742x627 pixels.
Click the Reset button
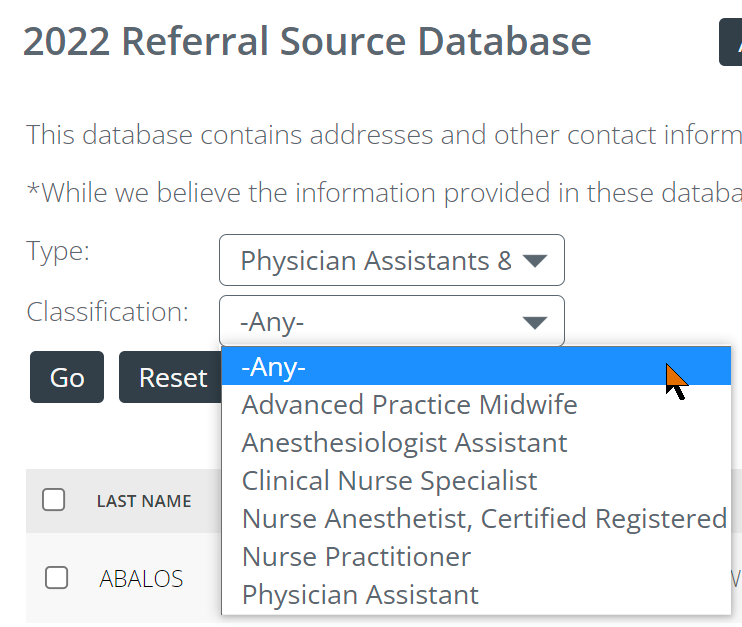pos(172,378)
